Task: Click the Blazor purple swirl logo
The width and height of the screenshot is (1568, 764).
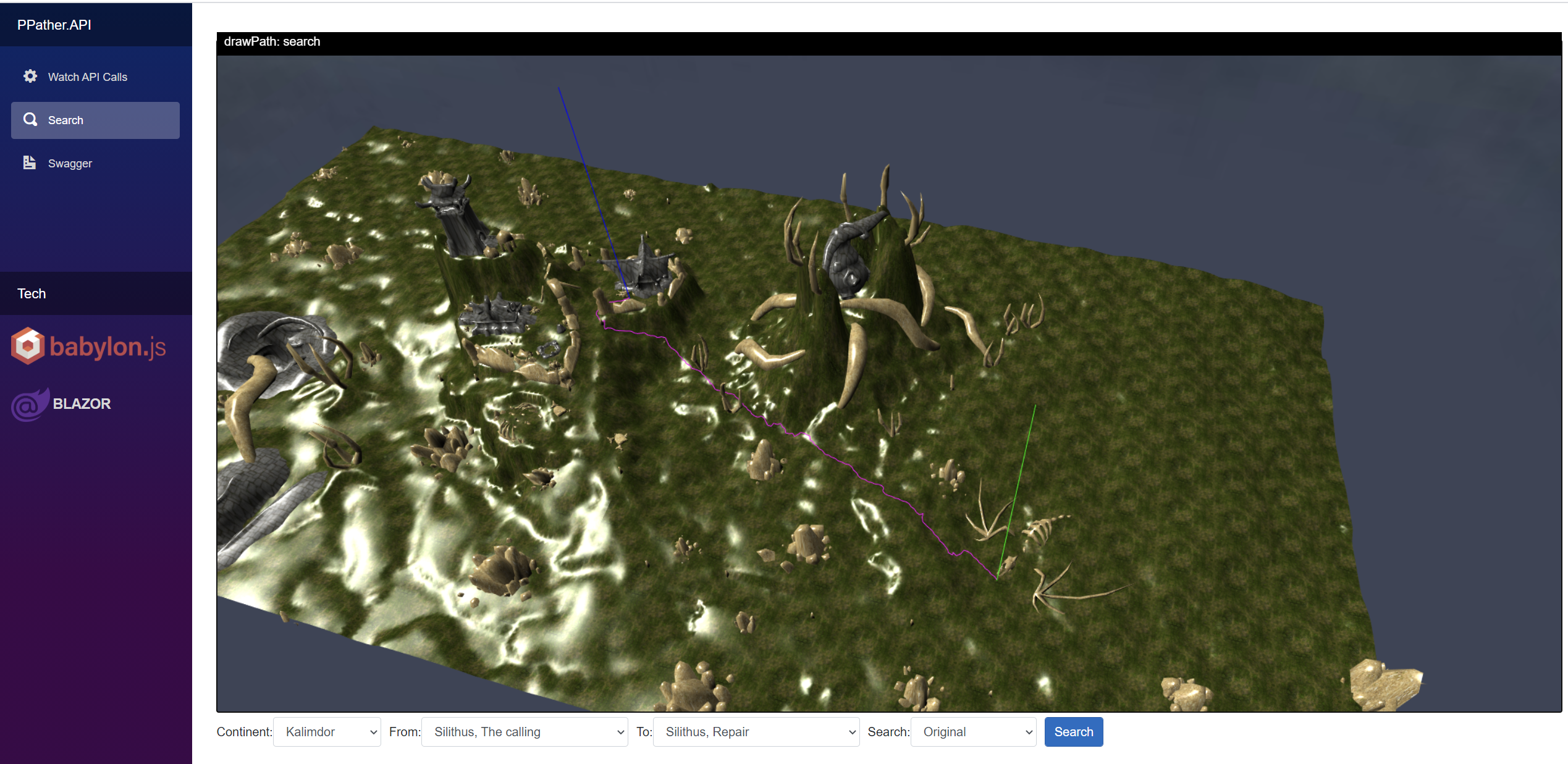Action: click(x=29, y=405)
